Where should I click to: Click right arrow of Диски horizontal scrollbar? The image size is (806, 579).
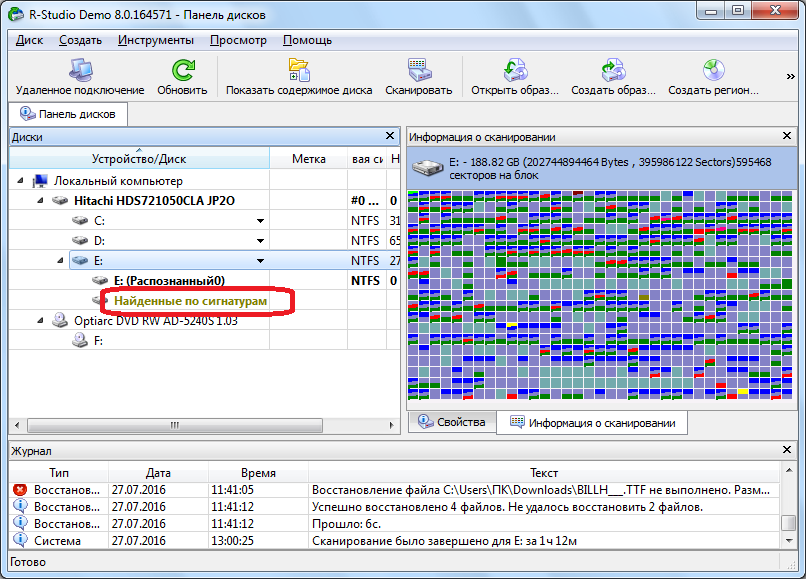[391, 425]
